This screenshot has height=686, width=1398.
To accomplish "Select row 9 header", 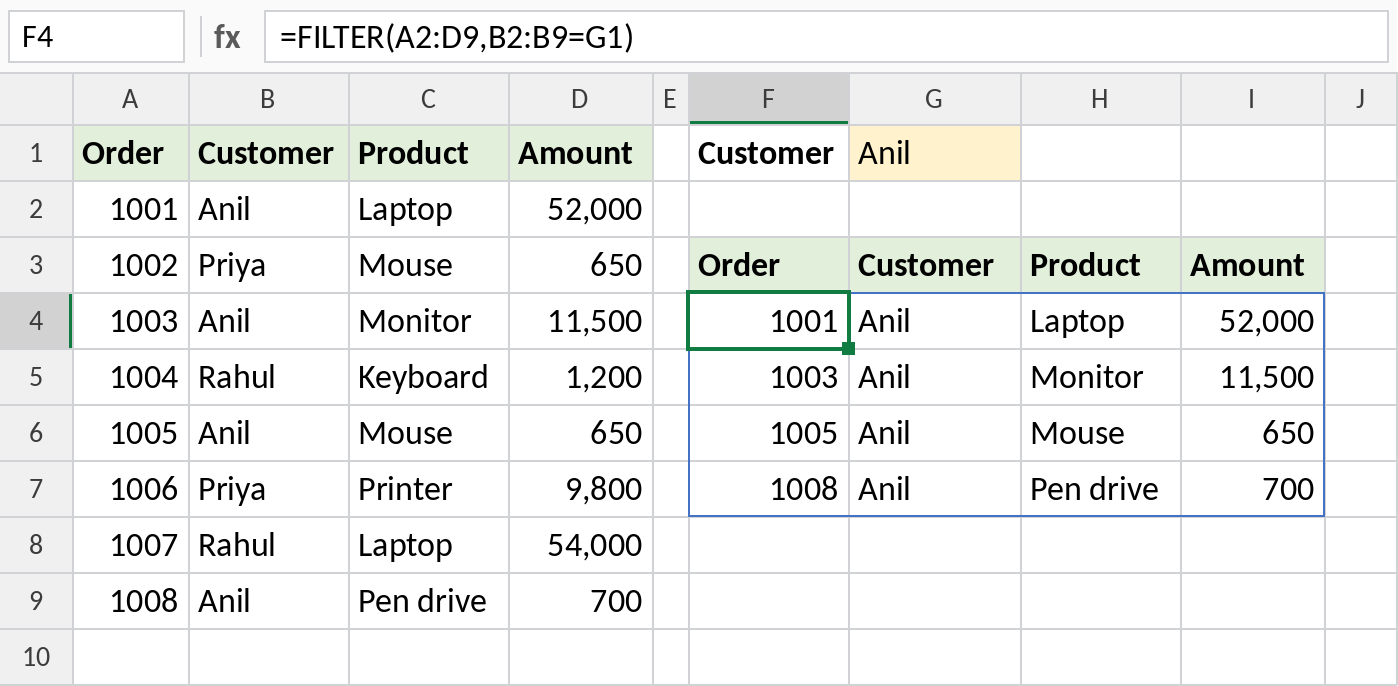I will 36,601.
